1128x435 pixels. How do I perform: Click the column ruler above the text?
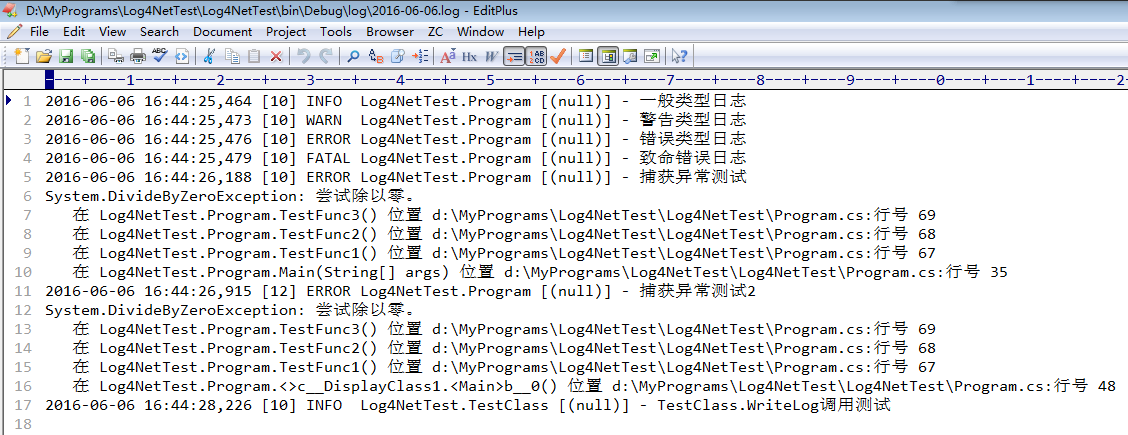(x=586, y=80)
